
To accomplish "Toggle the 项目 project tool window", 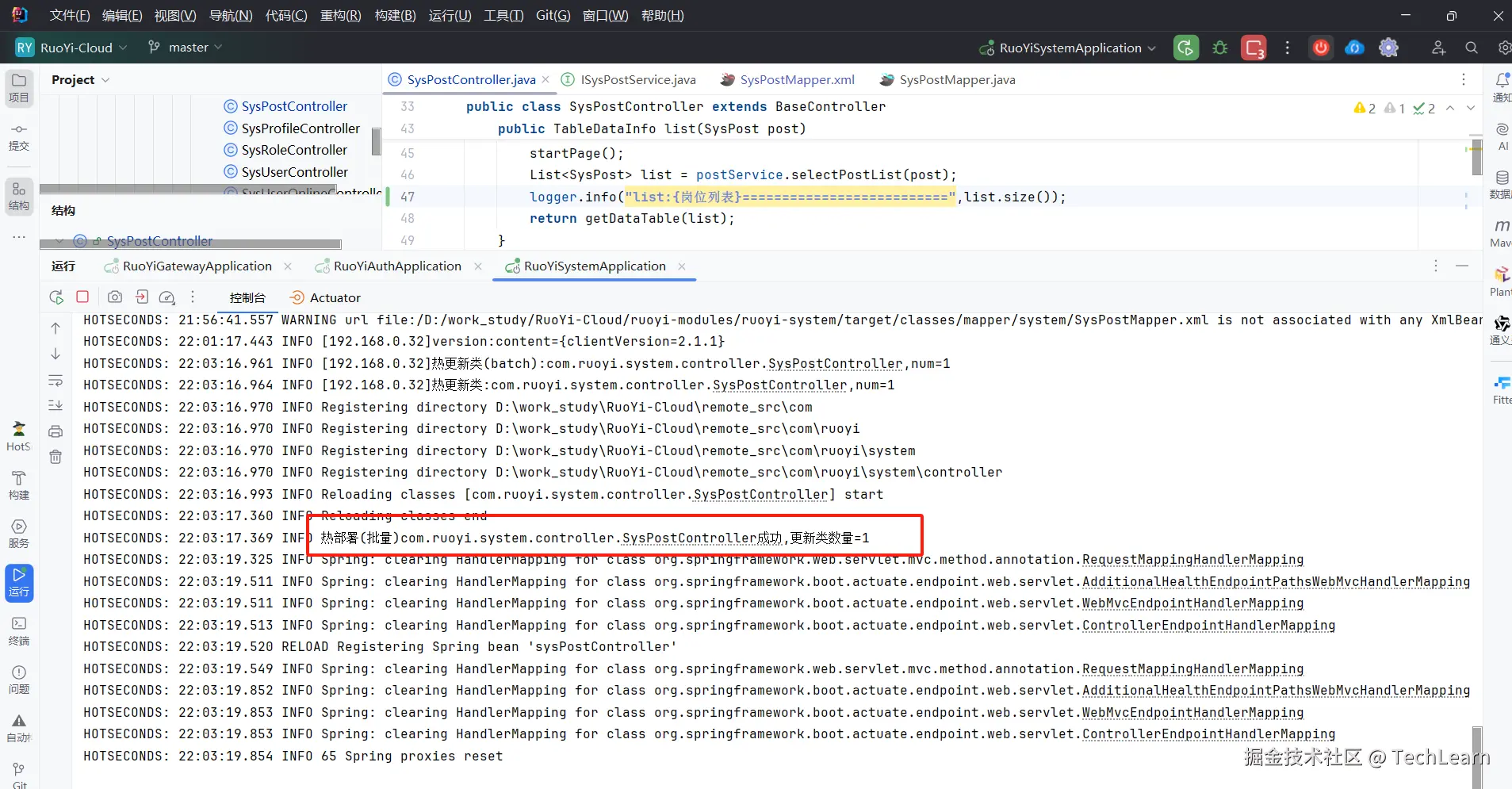I will tap(19, 88).
